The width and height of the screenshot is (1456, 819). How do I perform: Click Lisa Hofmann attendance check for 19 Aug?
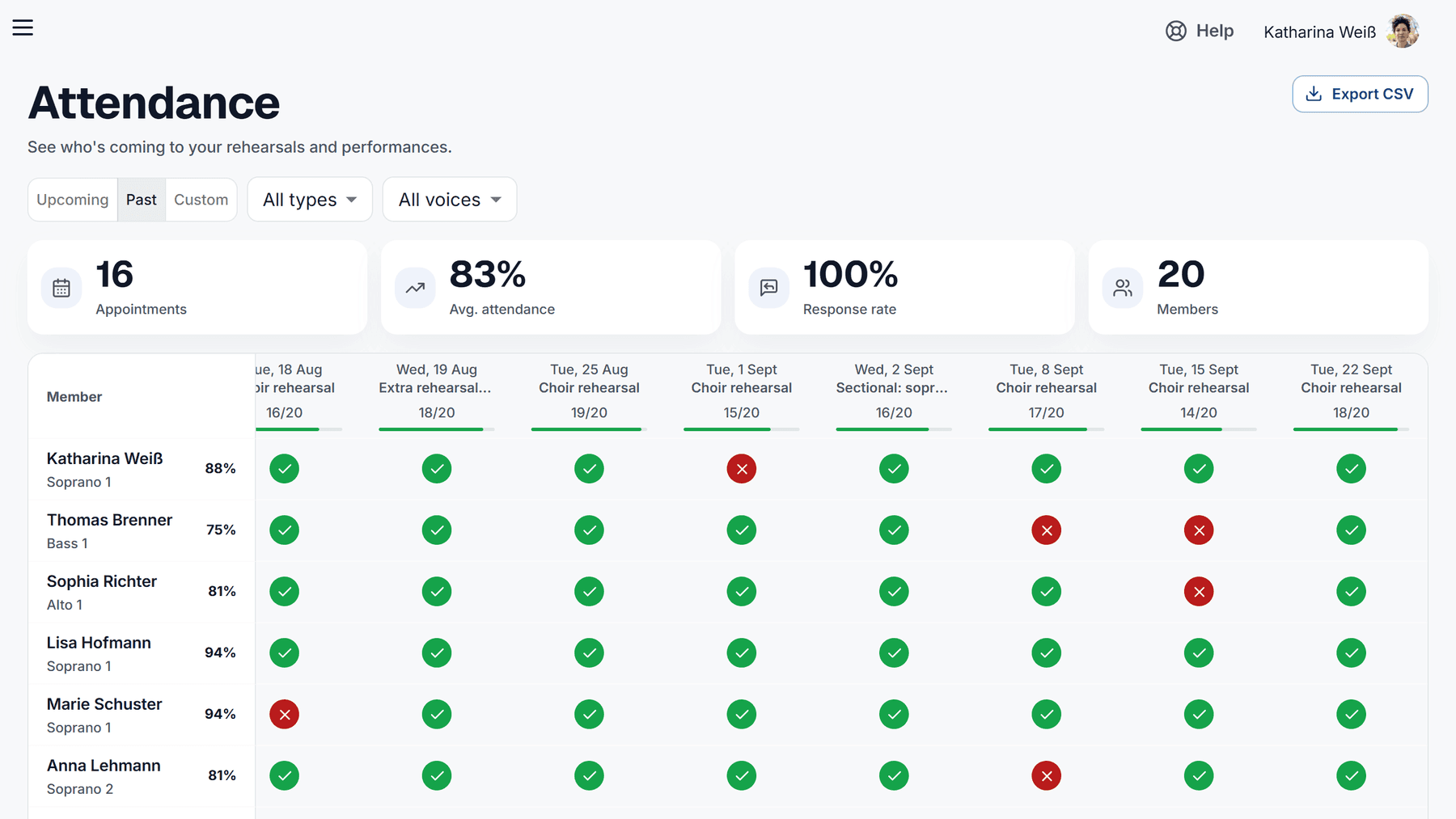pos(437,653)
